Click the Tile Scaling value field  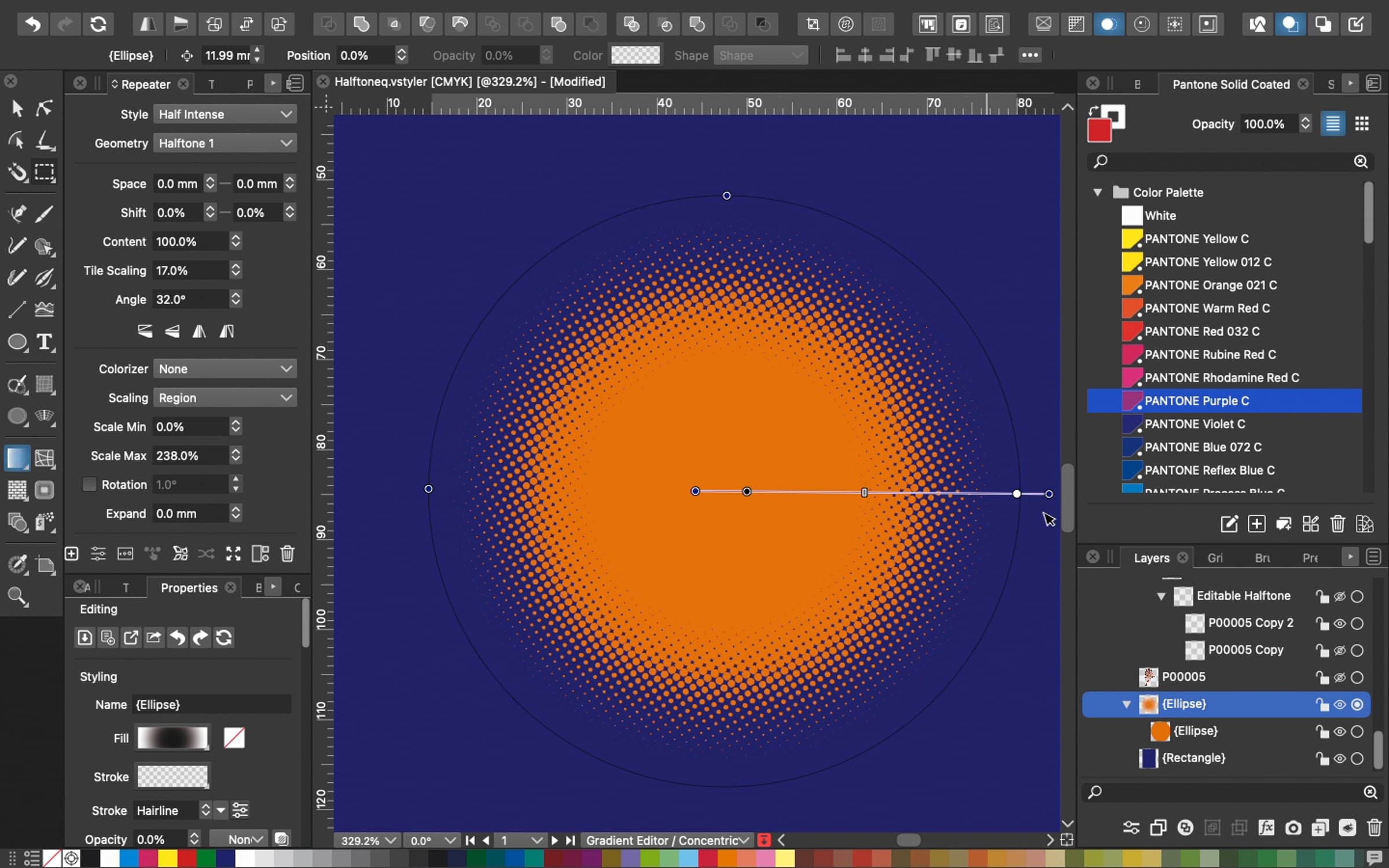click(191, 270)
